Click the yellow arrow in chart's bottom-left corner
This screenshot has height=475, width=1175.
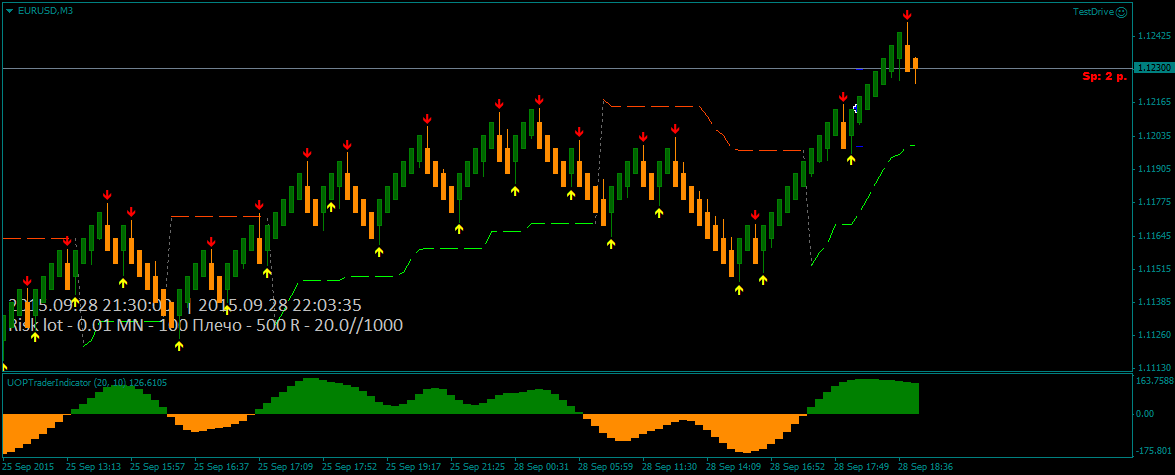[4, 367]
